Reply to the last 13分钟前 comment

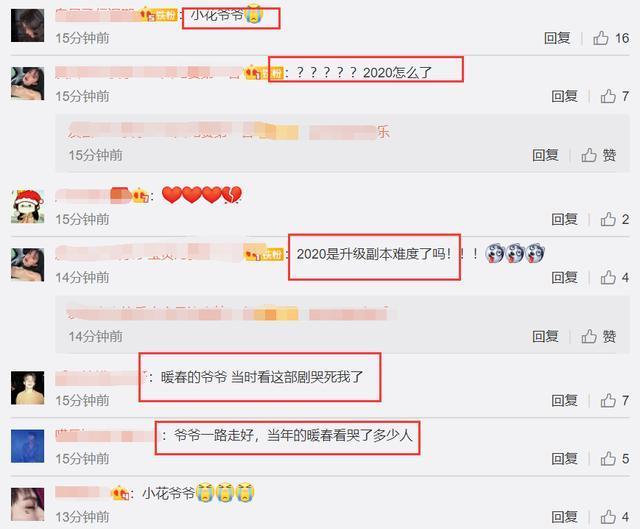(x=564, y=517)
